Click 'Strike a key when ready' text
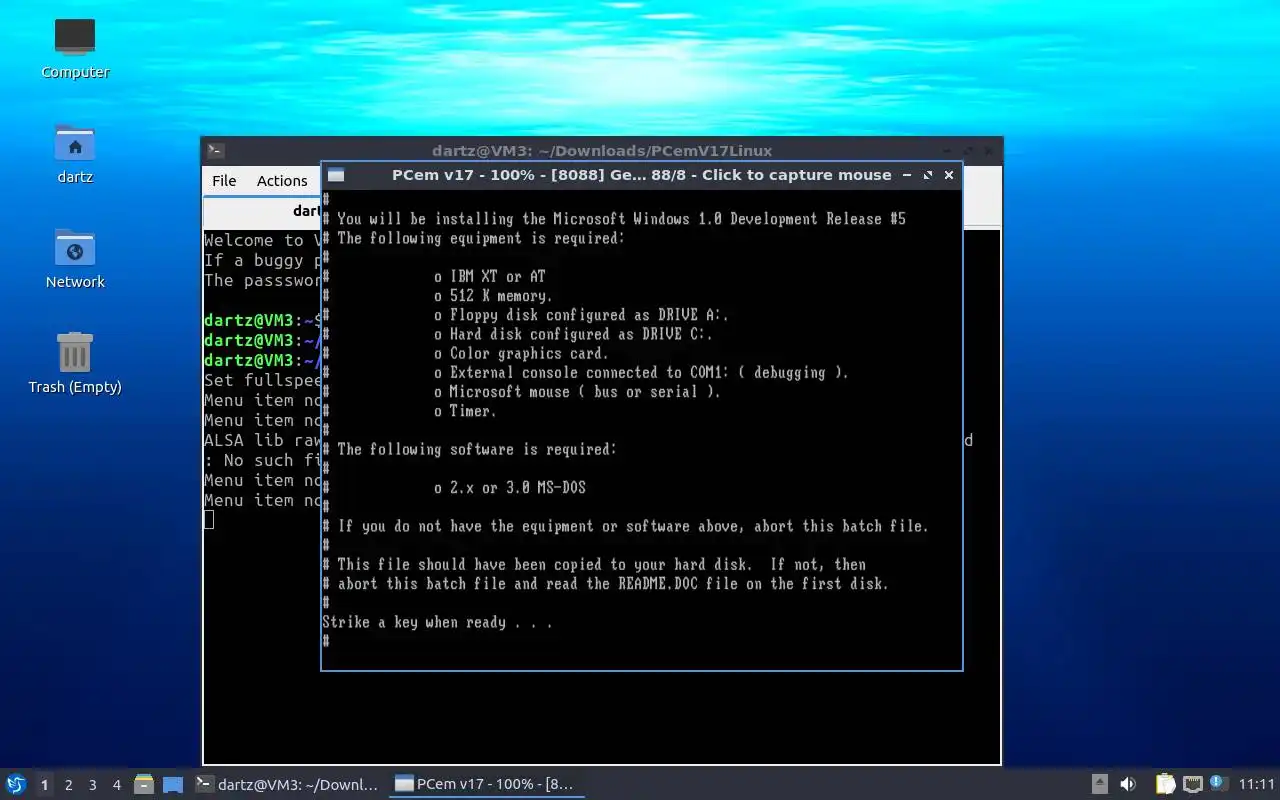 point(437,622)
